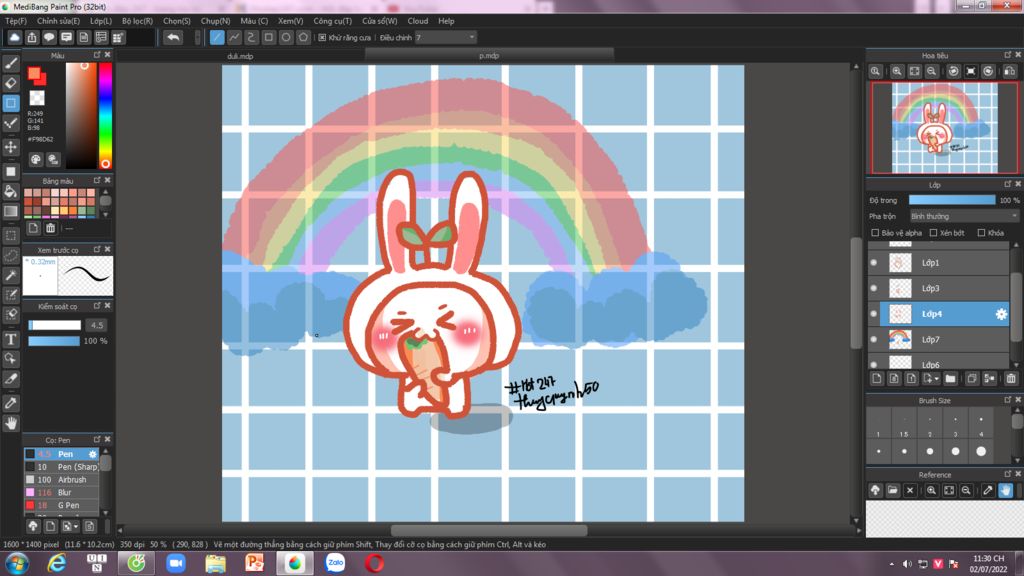The height and width of the screenshot is (576, 1024).
Task: Select the Gradient tool
Action: pyautogui.click(x=10, y=211)
